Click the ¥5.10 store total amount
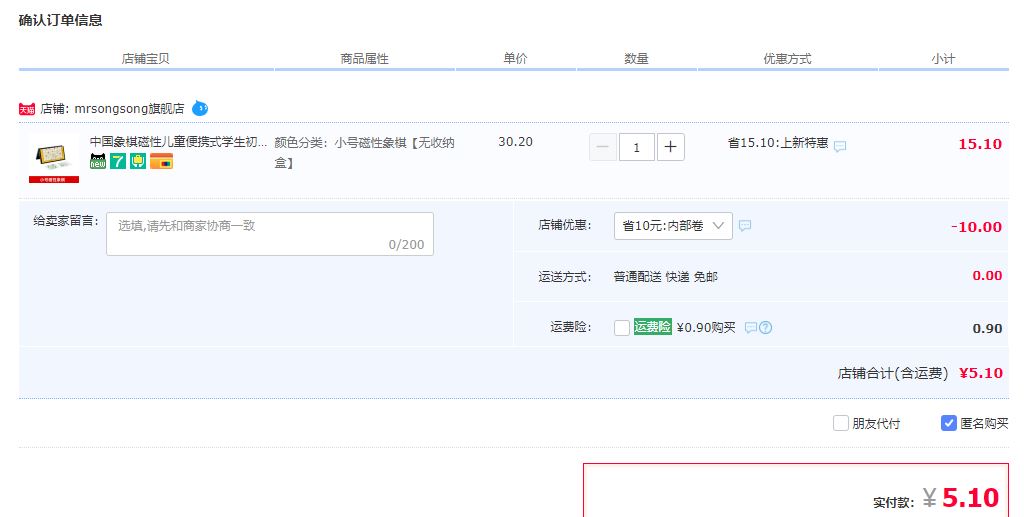 click(981, 373)
